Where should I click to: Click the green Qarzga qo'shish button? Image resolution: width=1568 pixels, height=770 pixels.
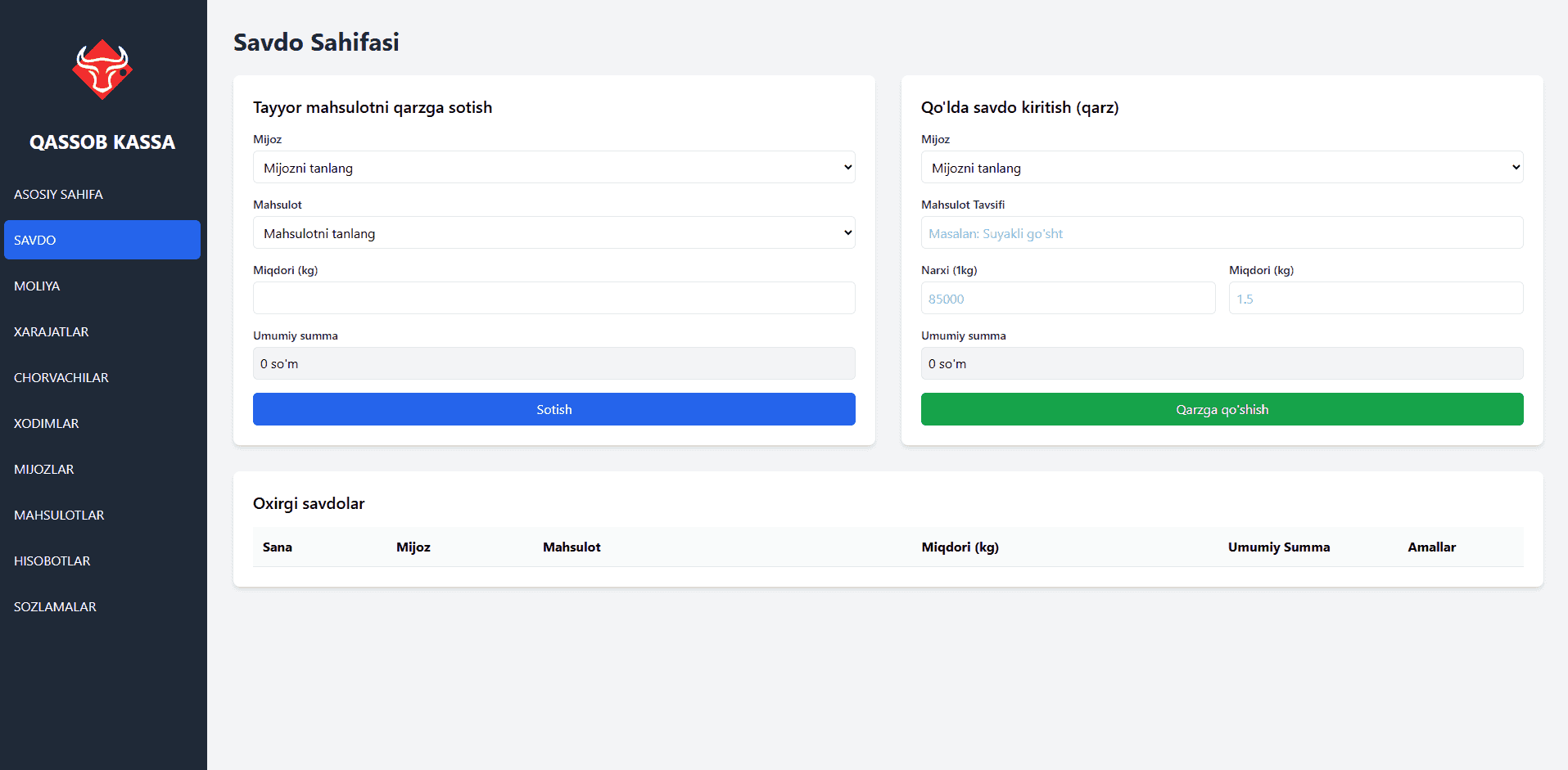[x=1222, y=409]
